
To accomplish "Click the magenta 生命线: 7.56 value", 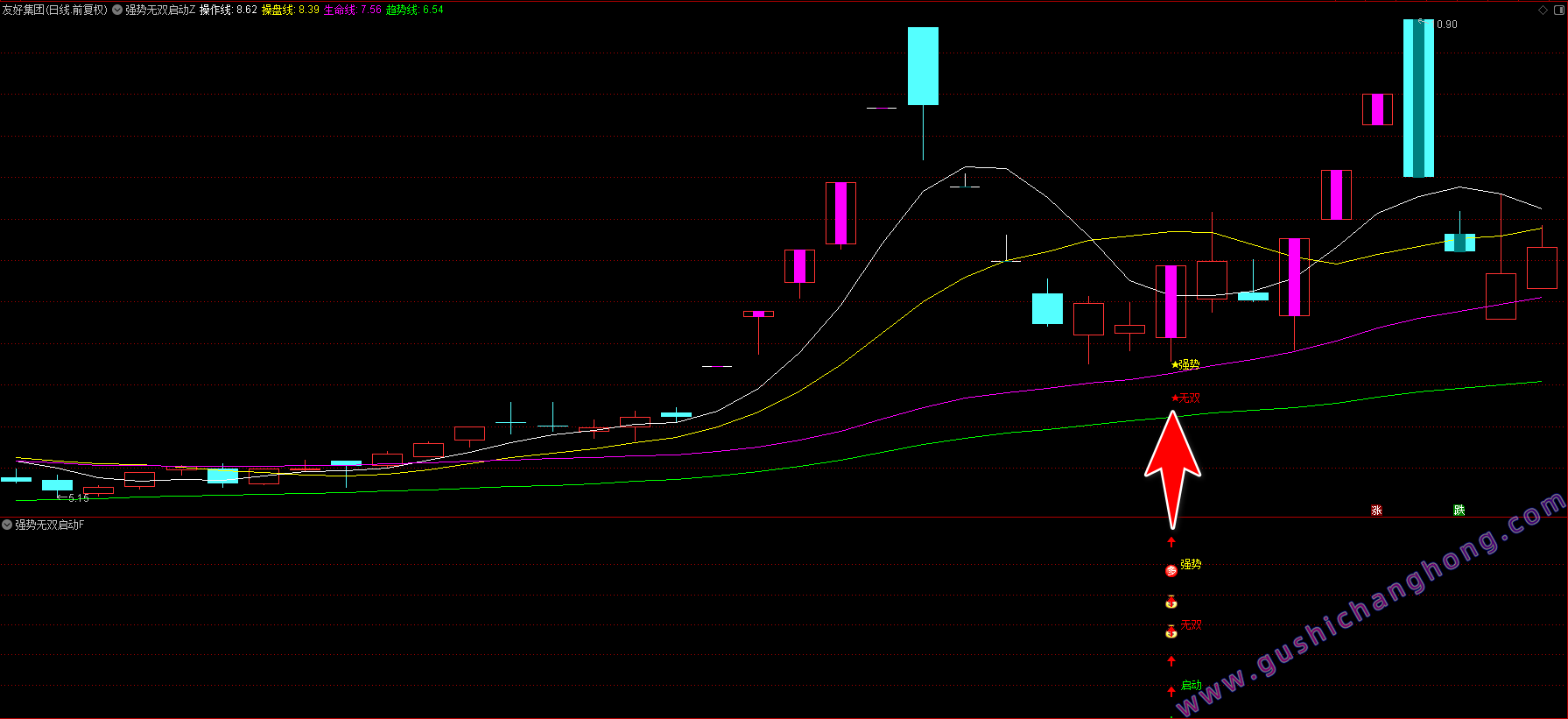I will pyautogui.click(x=353, y=11).
